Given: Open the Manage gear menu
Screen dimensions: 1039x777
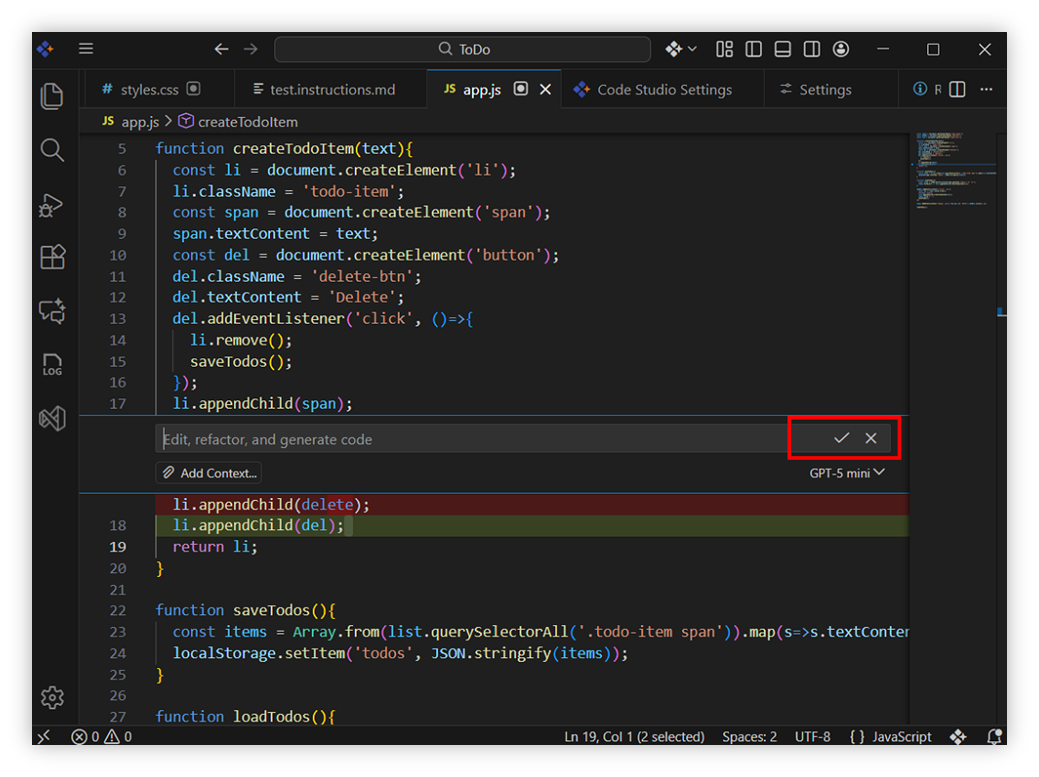Looking at the screenshot, I should (52, 697).
